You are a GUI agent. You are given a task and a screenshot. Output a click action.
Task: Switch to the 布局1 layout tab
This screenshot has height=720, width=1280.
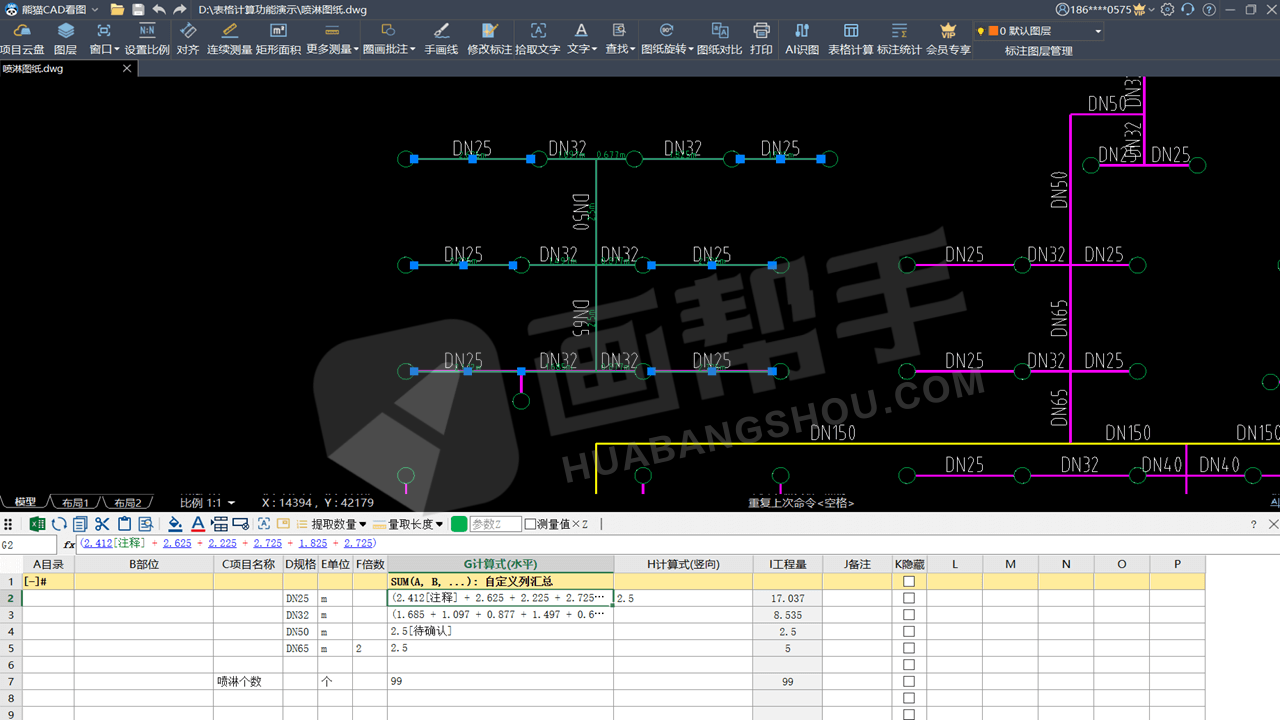coord(73,502)
